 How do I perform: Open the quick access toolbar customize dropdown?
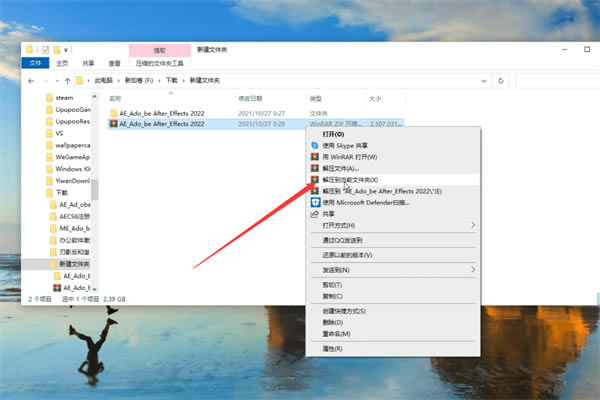point(66,50)
